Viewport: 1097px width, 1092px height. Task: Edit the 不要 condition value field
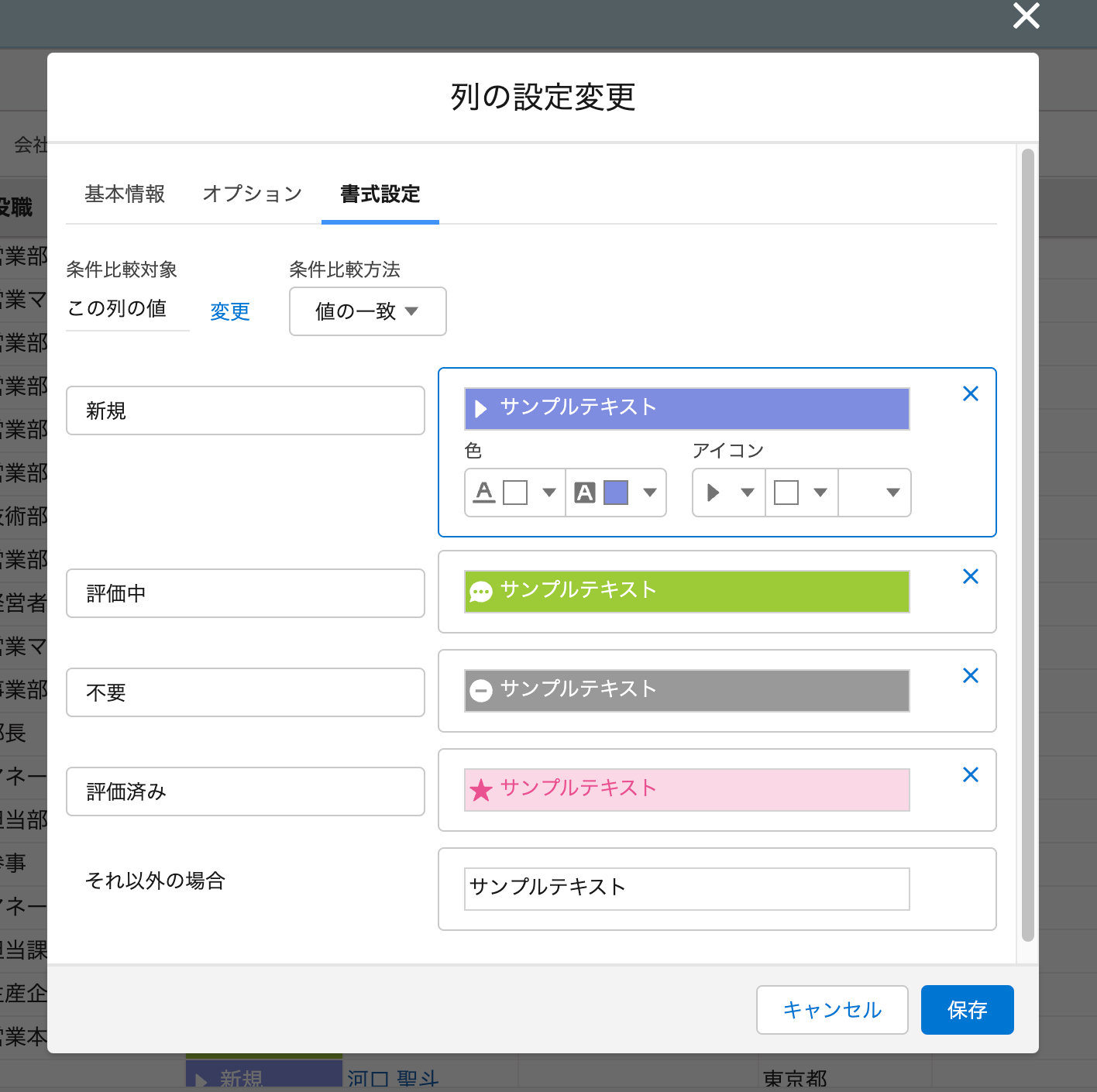click(246, 692)
